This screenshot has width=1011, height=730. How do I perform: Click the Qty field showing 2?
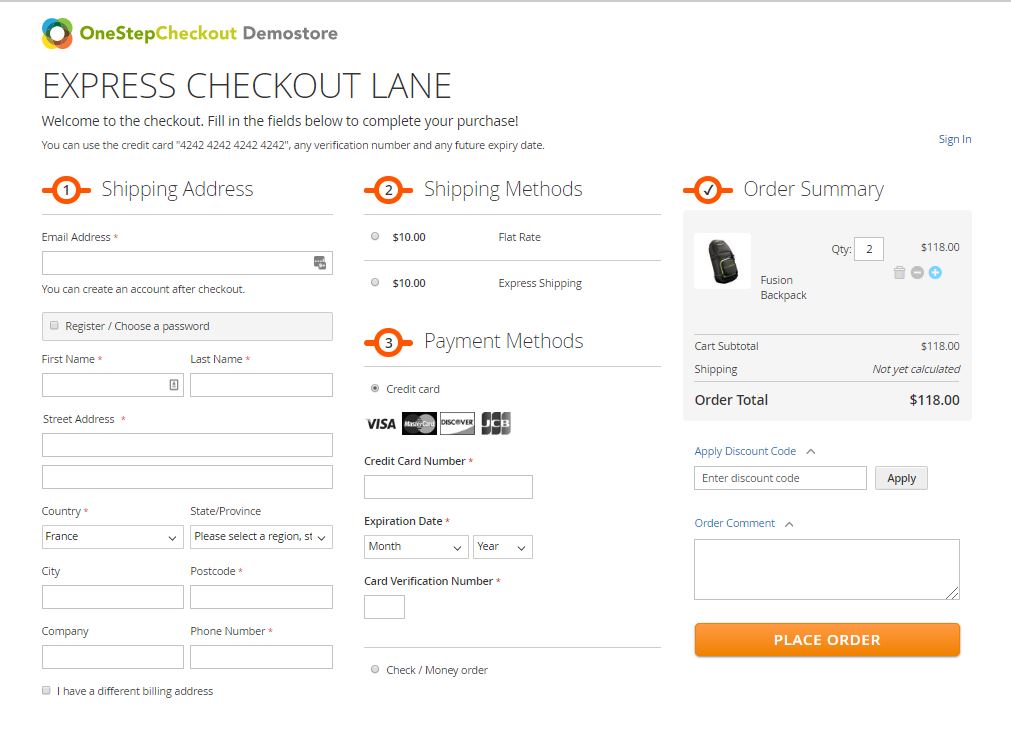pos(869,249)
